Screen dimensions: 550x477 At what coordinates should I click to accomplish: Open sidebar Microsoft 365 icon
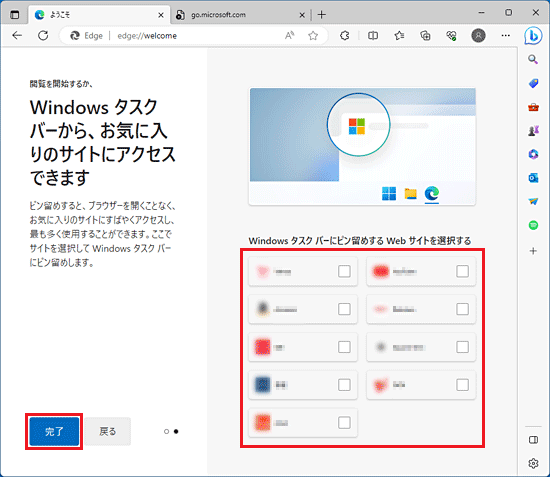[x=533, y=154]
